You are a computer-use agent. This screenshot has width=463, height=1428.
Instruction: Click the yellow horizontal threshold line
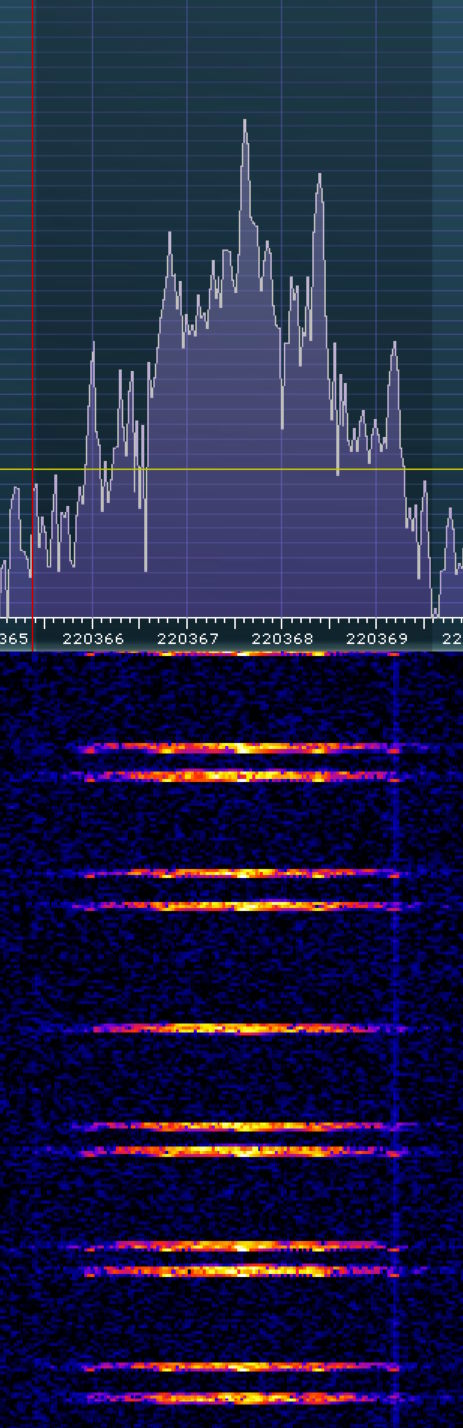tap(231, 469)
